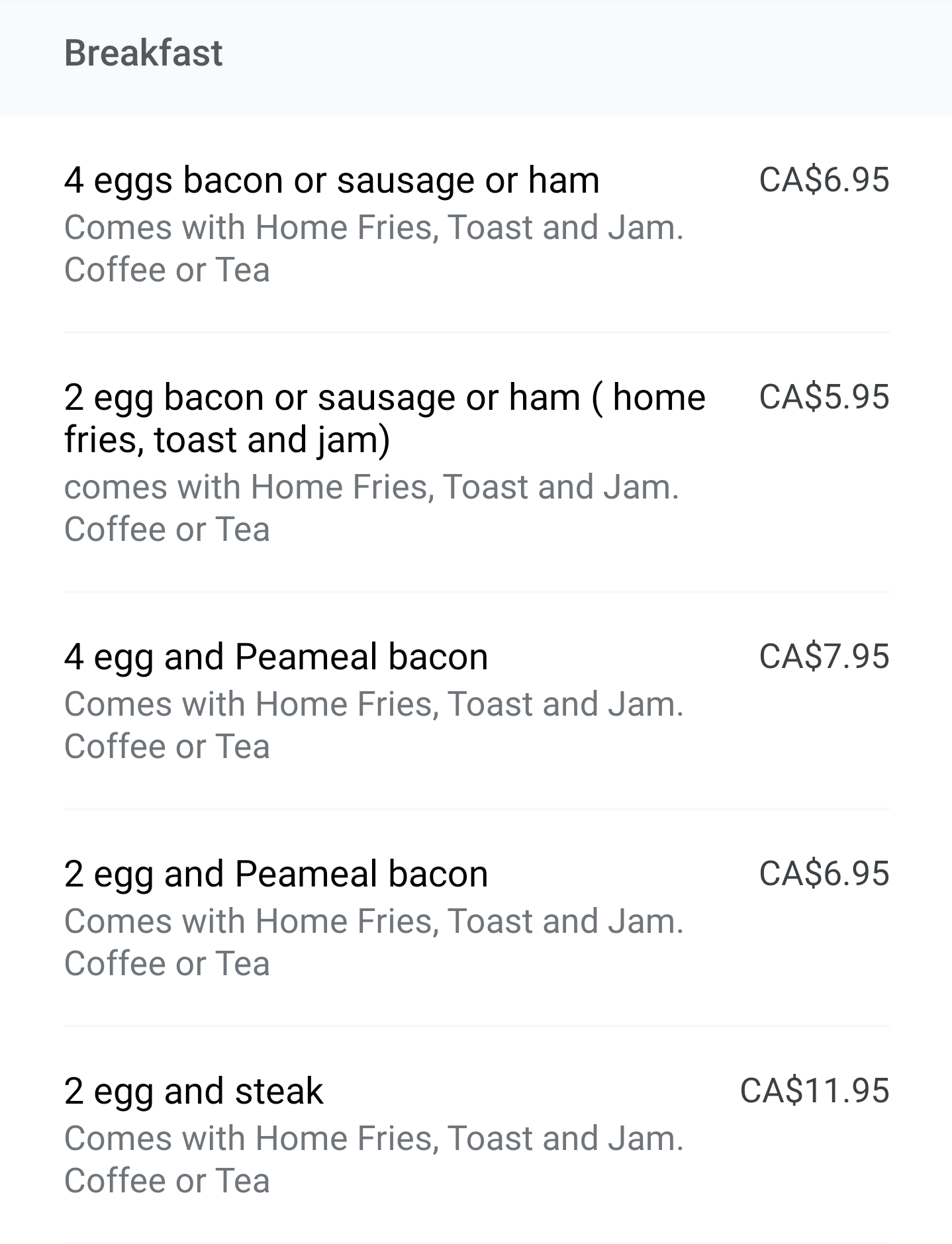Image resolution: width=952 pixels, height=1244 pixels.
Task: Select the 2 egg bacon or sausage or ham title
Action: pyautogui.click(x=384, y=398)
